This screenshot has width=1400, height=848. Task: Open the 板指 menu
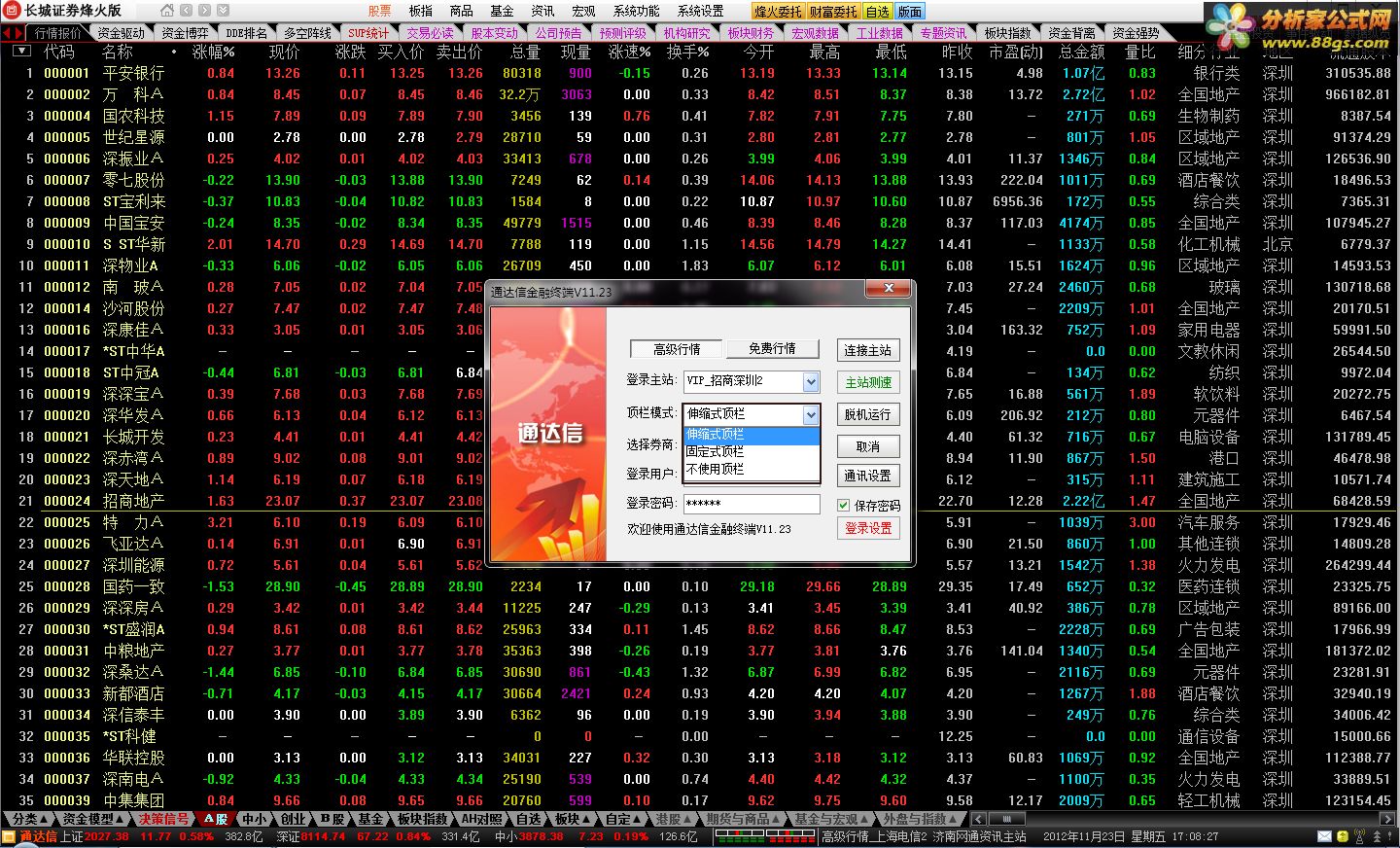point(420,11)
